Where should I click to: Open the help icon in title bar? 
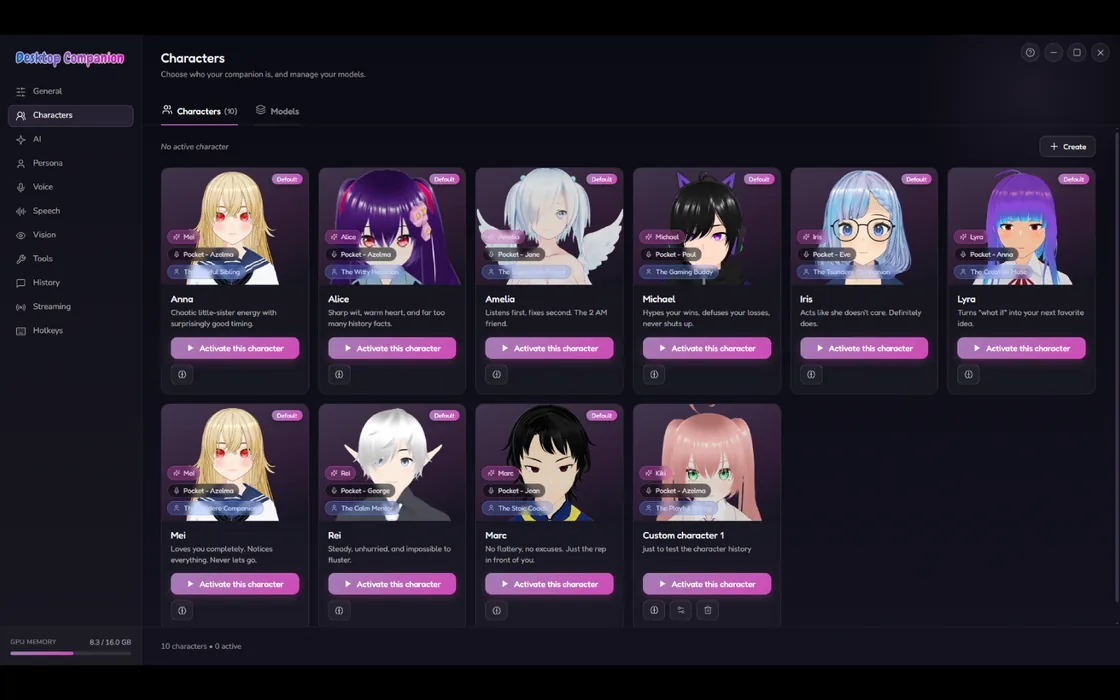tap(1029, 53)
